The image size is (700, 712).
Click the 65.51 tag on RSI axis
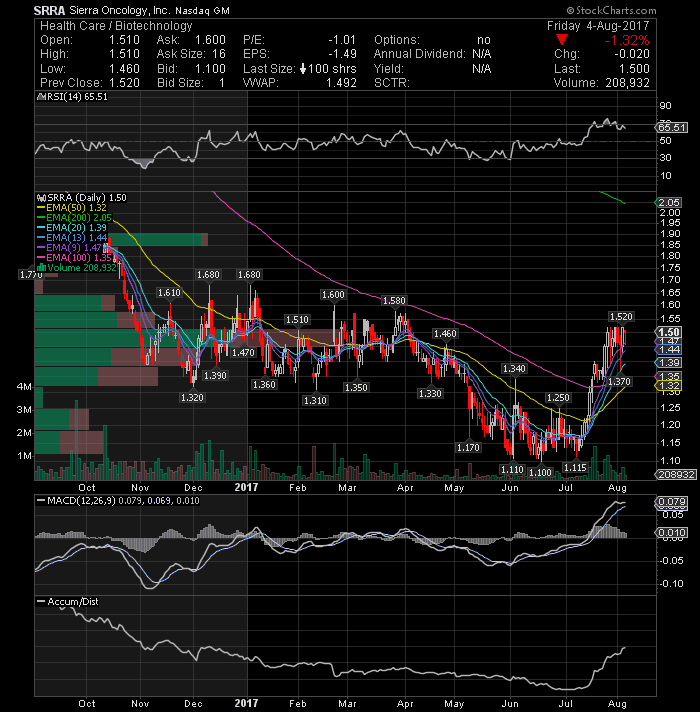click(672, 128)
